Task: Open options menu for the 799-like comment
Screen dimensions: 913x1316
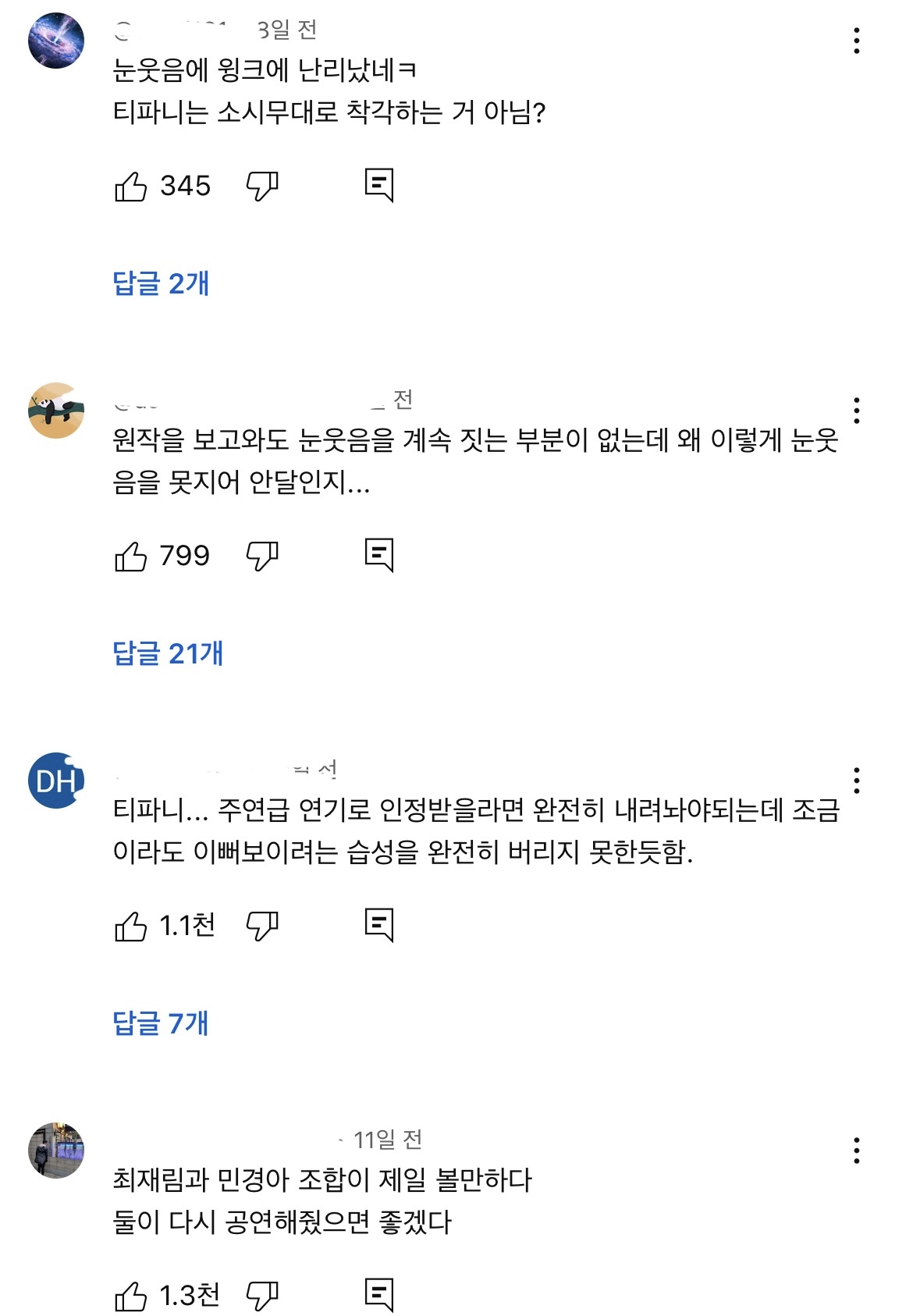Action: tap(857, 411)
